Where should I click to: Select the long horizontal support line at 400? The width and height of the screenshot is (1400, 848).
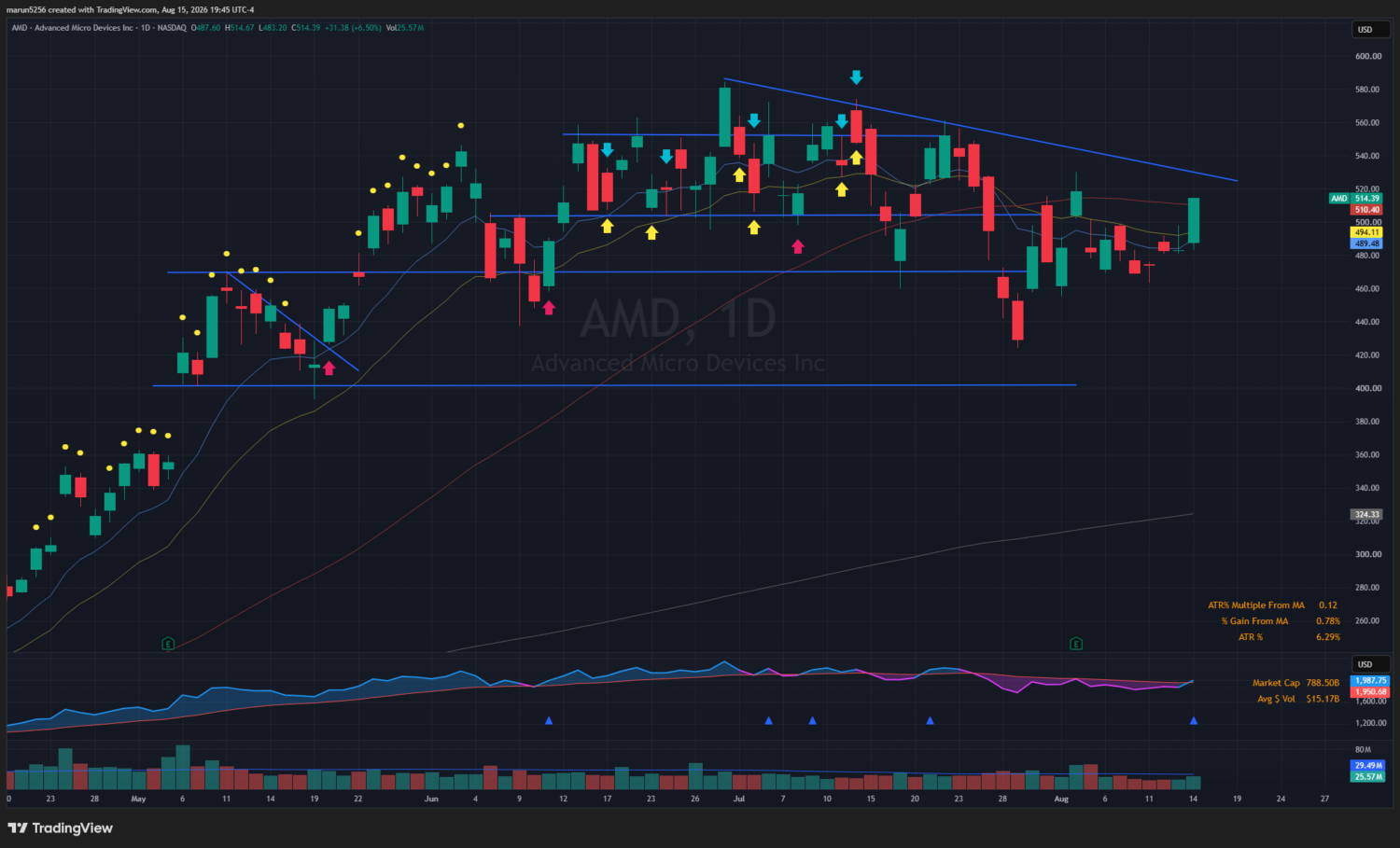click(614, 385)
